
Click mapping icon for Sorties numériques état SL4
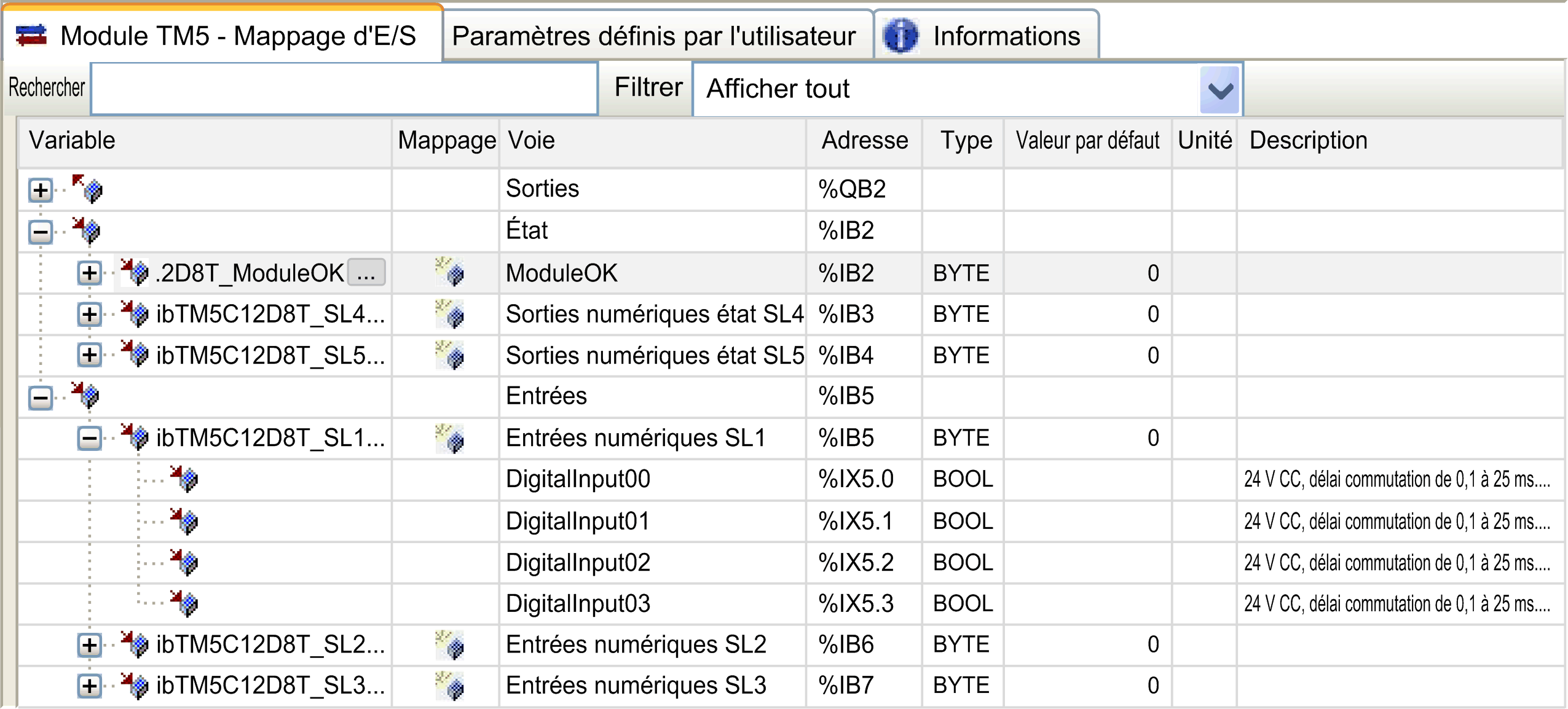pos(451,315)
